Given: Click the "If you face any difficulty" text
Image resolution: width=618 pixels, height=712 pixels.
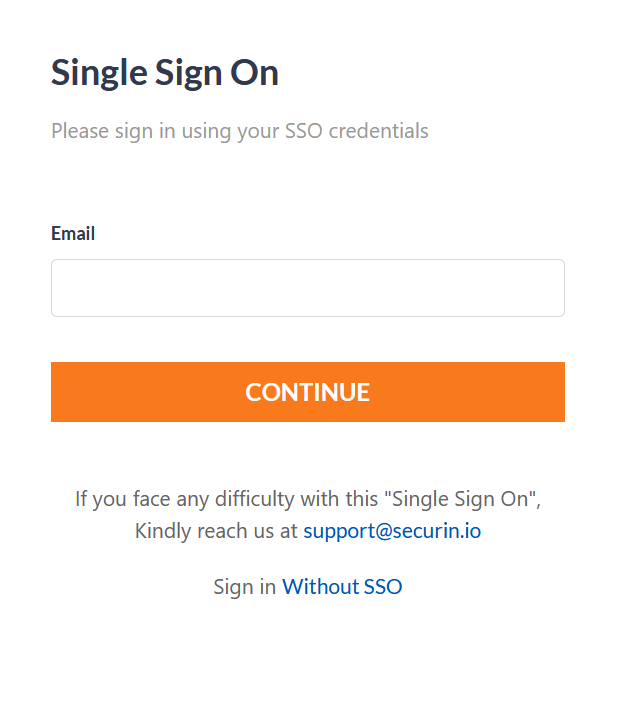Looking at the screenshot, I should point(185,499).
